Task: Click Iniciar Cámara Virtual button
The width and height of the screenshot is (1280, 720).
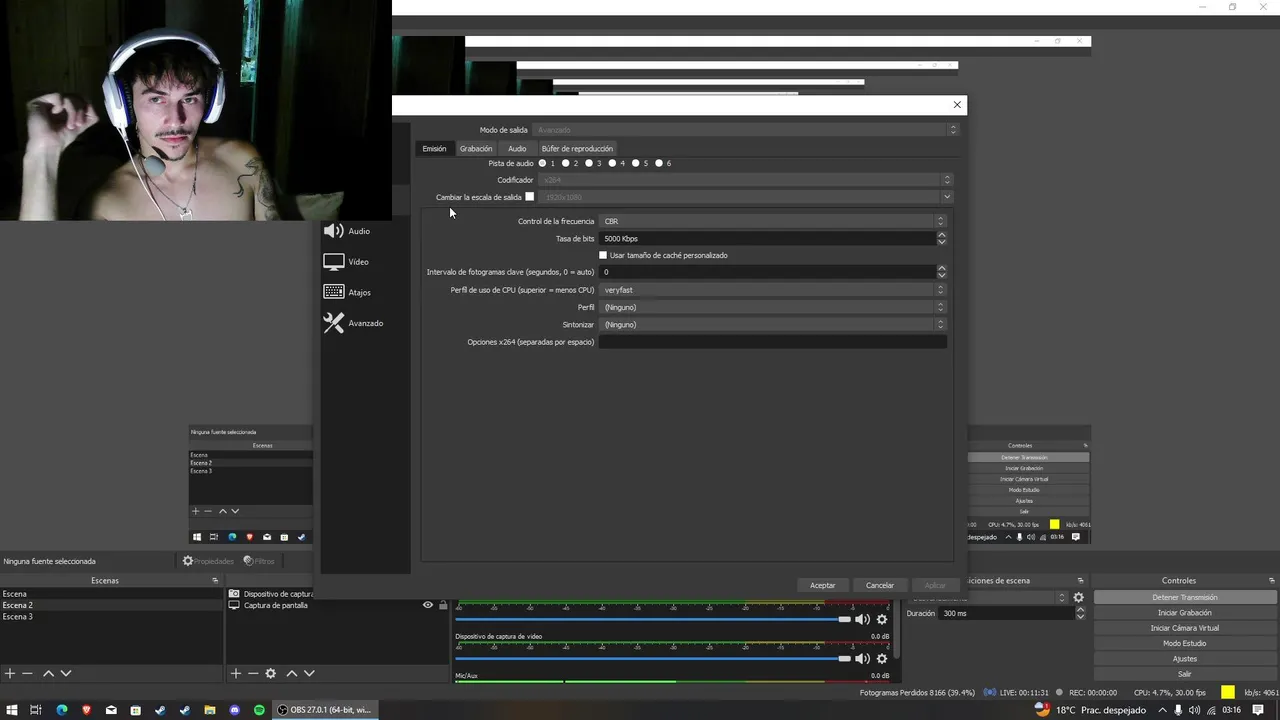Action: [1185, 628]
